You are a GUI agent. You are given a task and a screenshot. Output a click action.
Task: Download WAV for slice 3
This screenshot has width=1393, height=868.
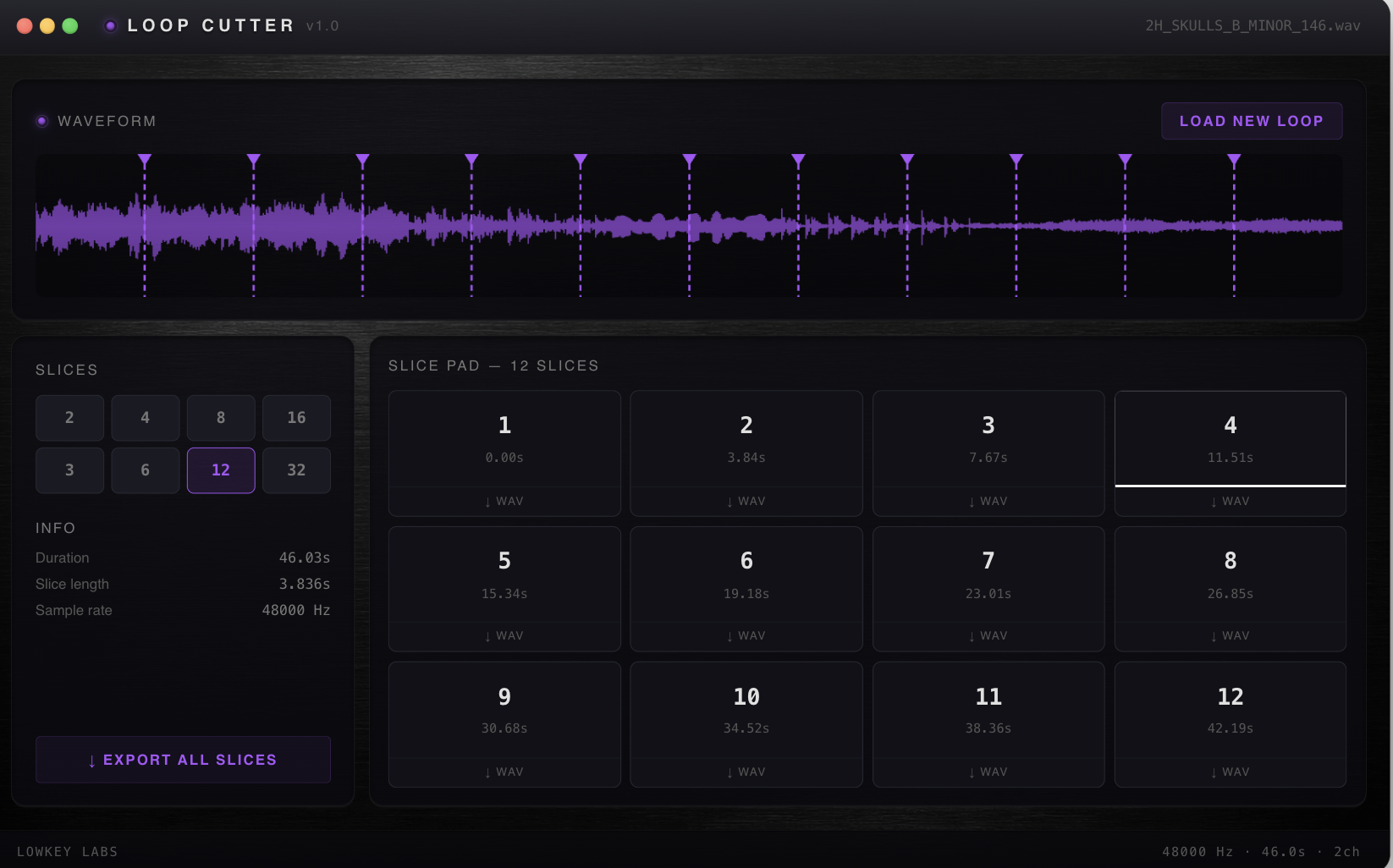coord(988,502)
